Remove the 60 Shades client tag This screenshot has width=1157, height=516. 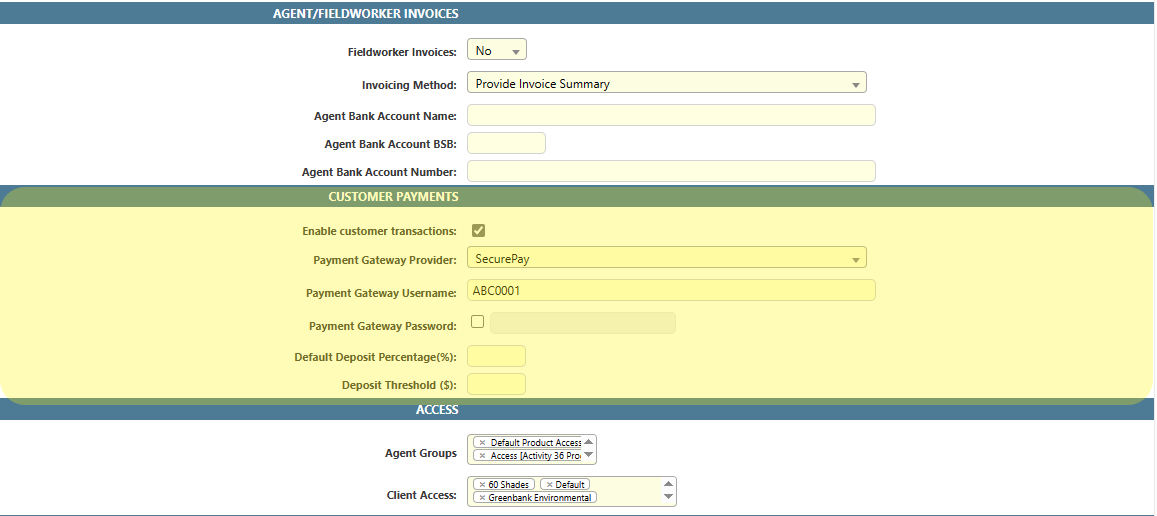(482, 485)
